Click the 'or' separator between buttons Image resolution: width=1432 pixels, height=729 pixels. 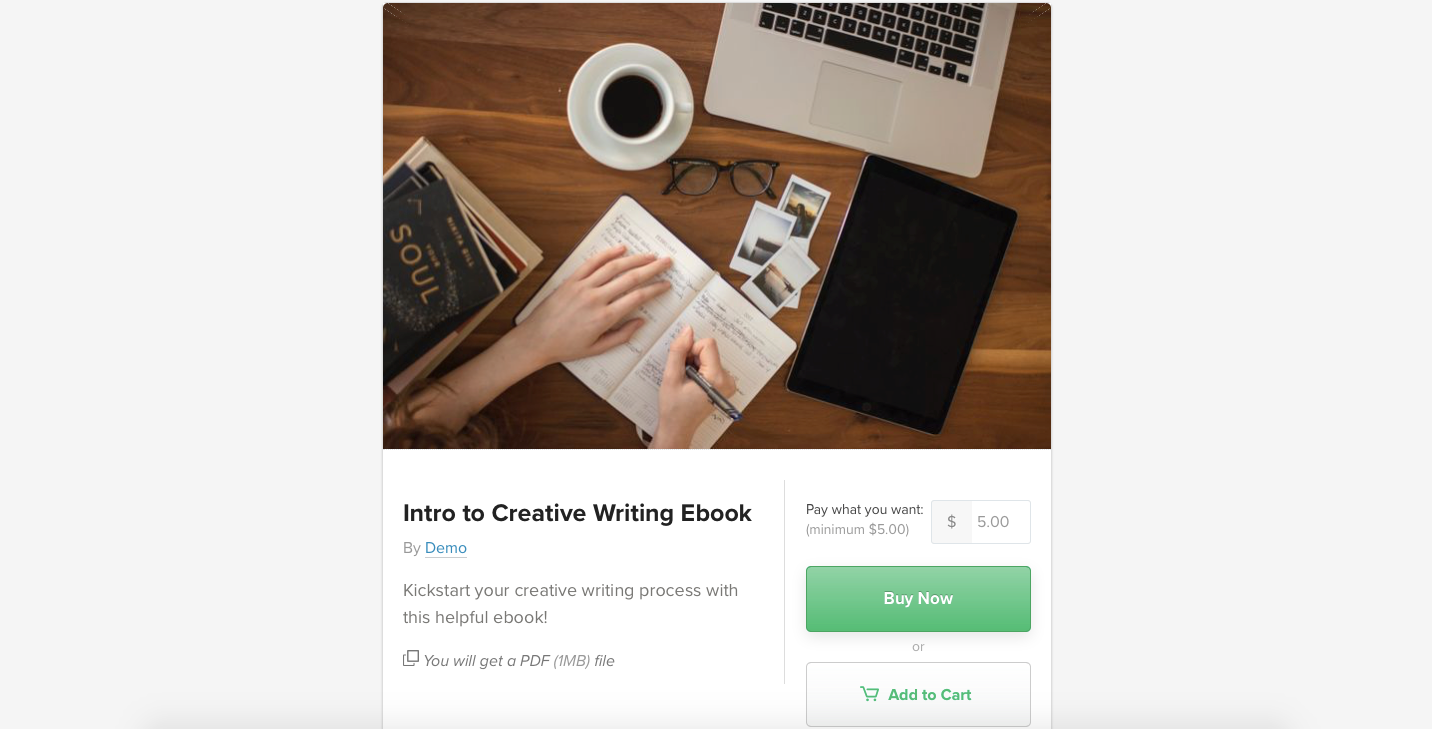918,647
